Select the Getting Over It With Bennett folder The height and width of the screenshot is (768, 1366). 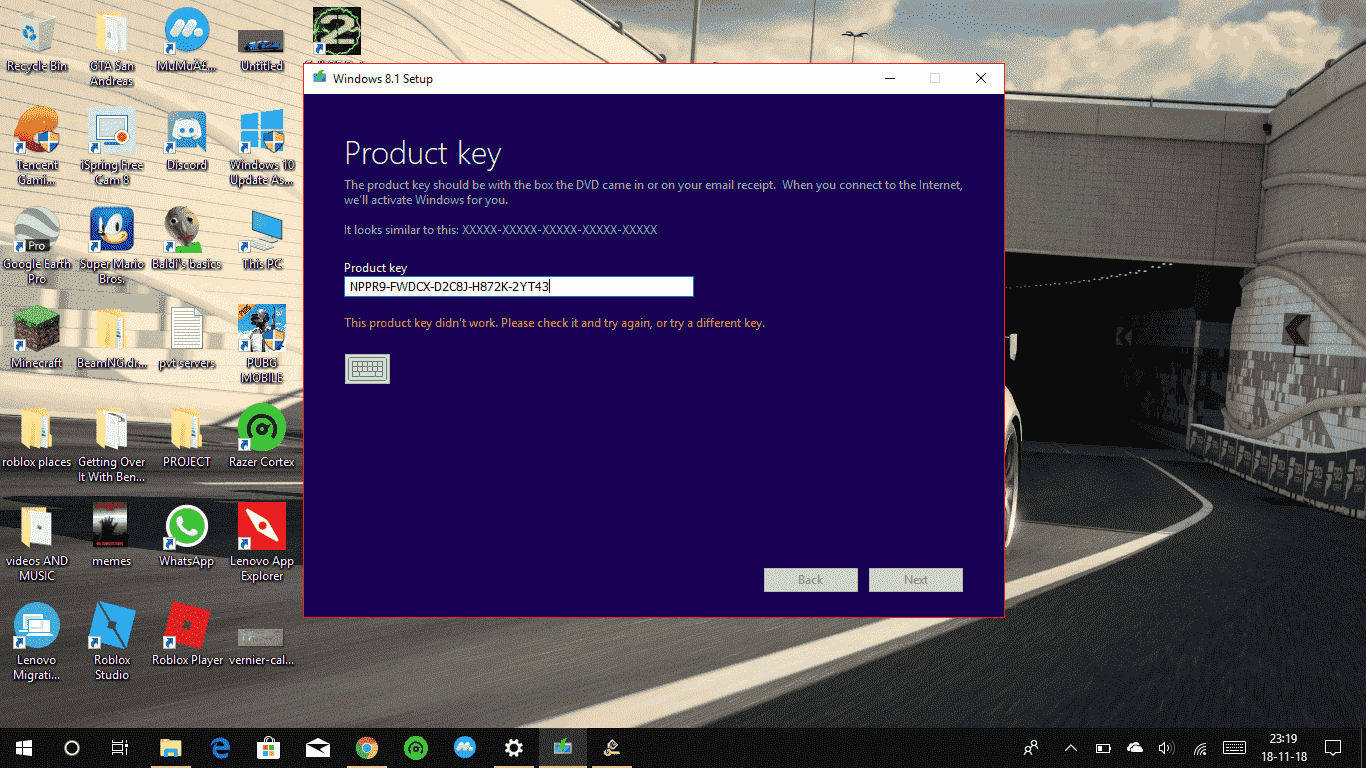(111, 444)
